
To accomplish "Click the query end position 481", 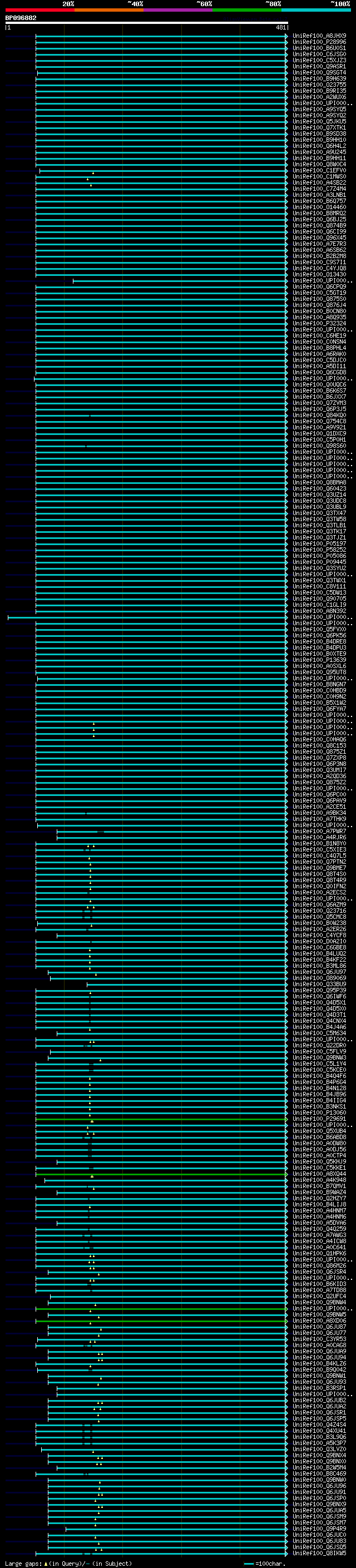I will (x=280, y=27).
